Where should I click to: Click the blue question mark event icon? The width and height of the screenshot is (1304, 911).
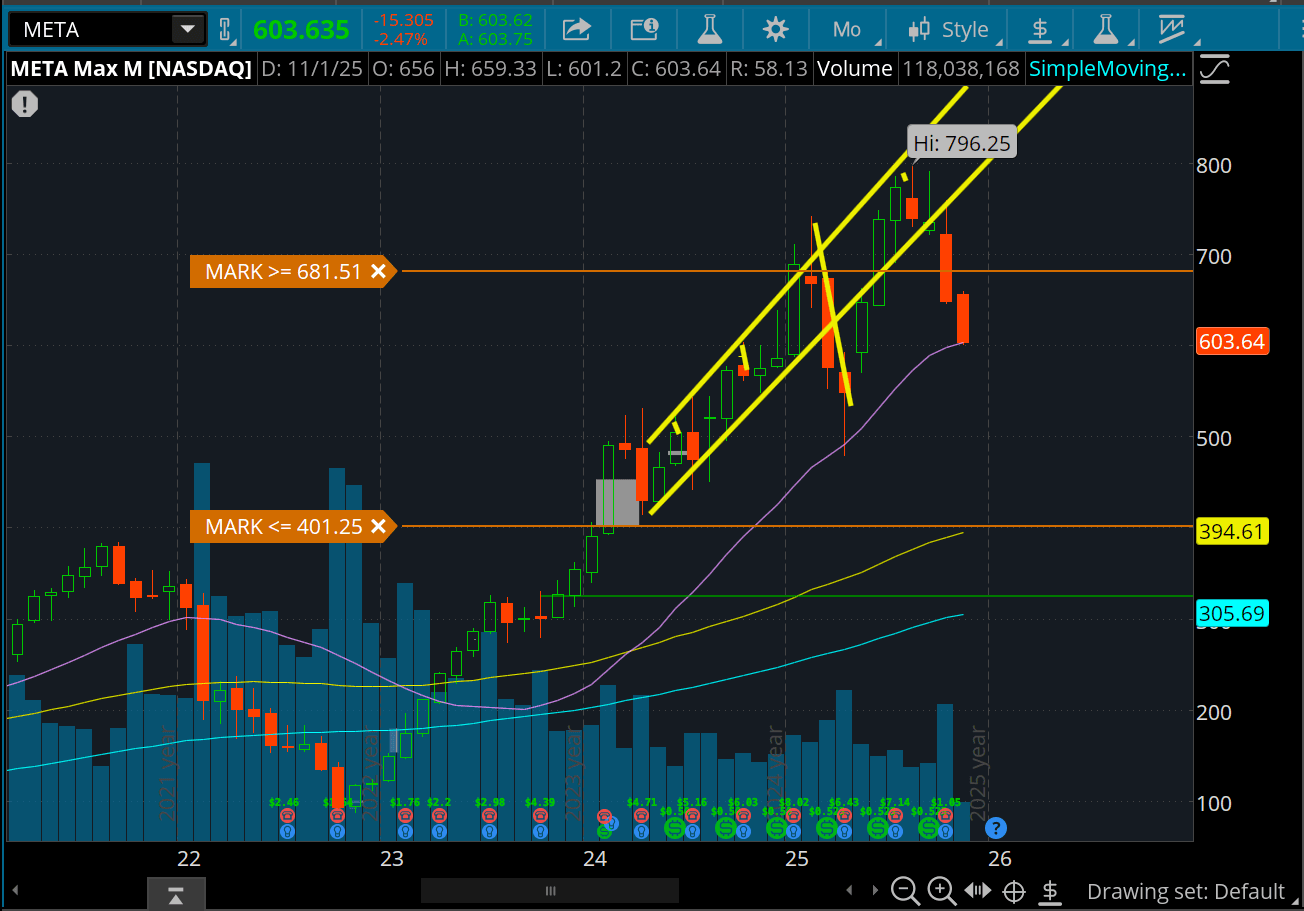click(996, 828)
